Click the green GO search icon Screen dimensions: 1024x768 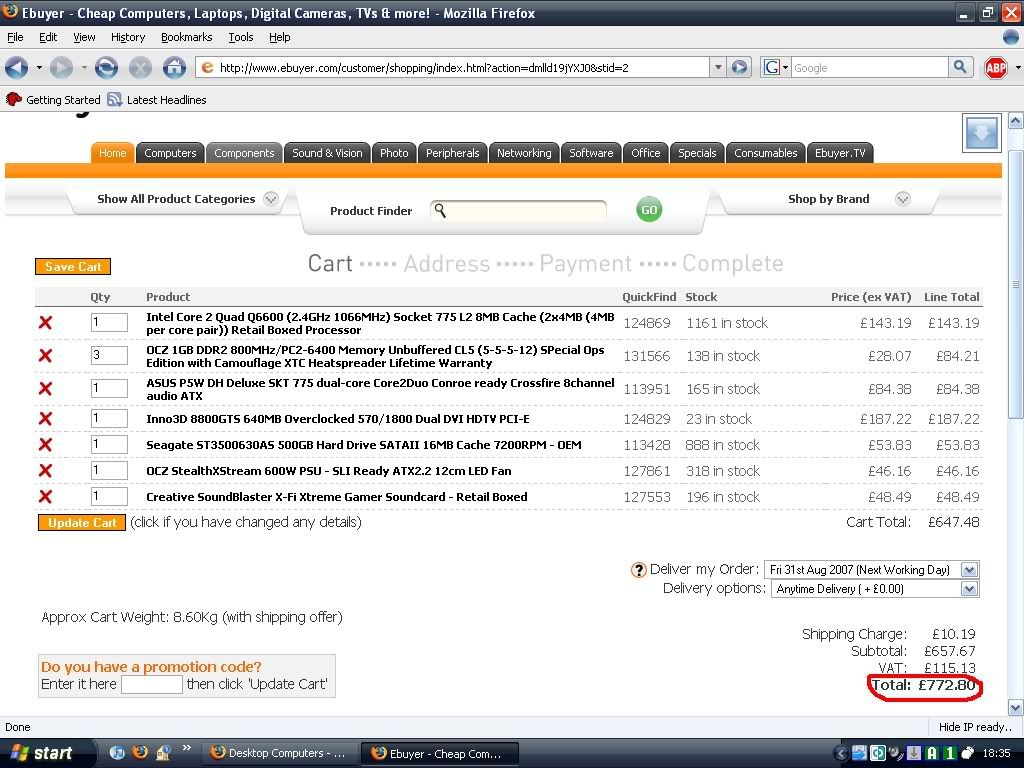point(649,210)
